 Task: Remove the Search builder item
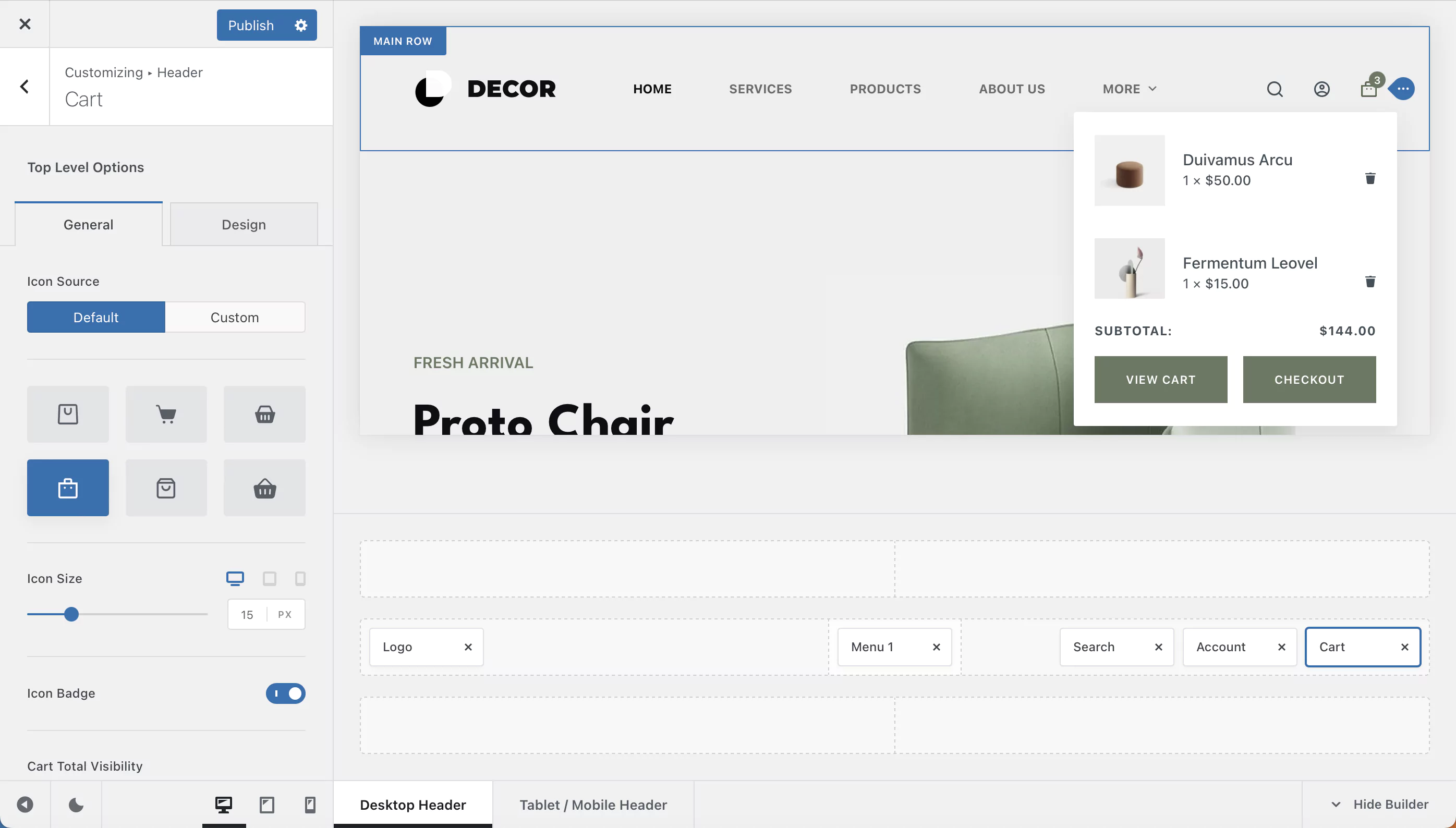pyautogui.click(x=1159, y=647)
